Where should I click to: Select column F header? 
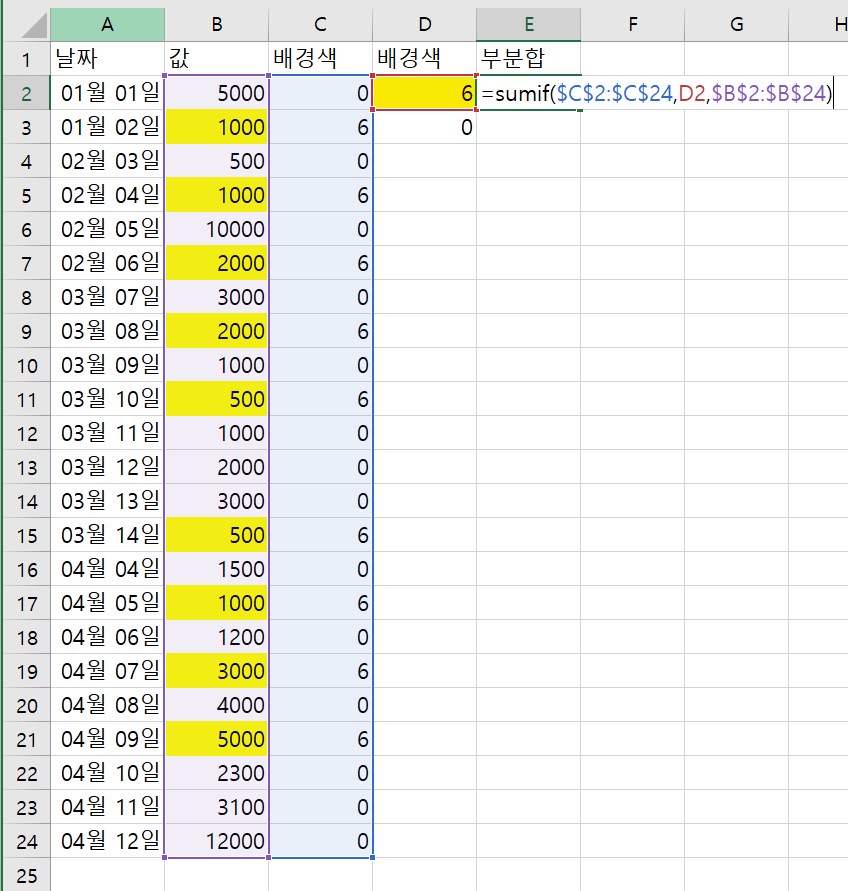point(633,25)
